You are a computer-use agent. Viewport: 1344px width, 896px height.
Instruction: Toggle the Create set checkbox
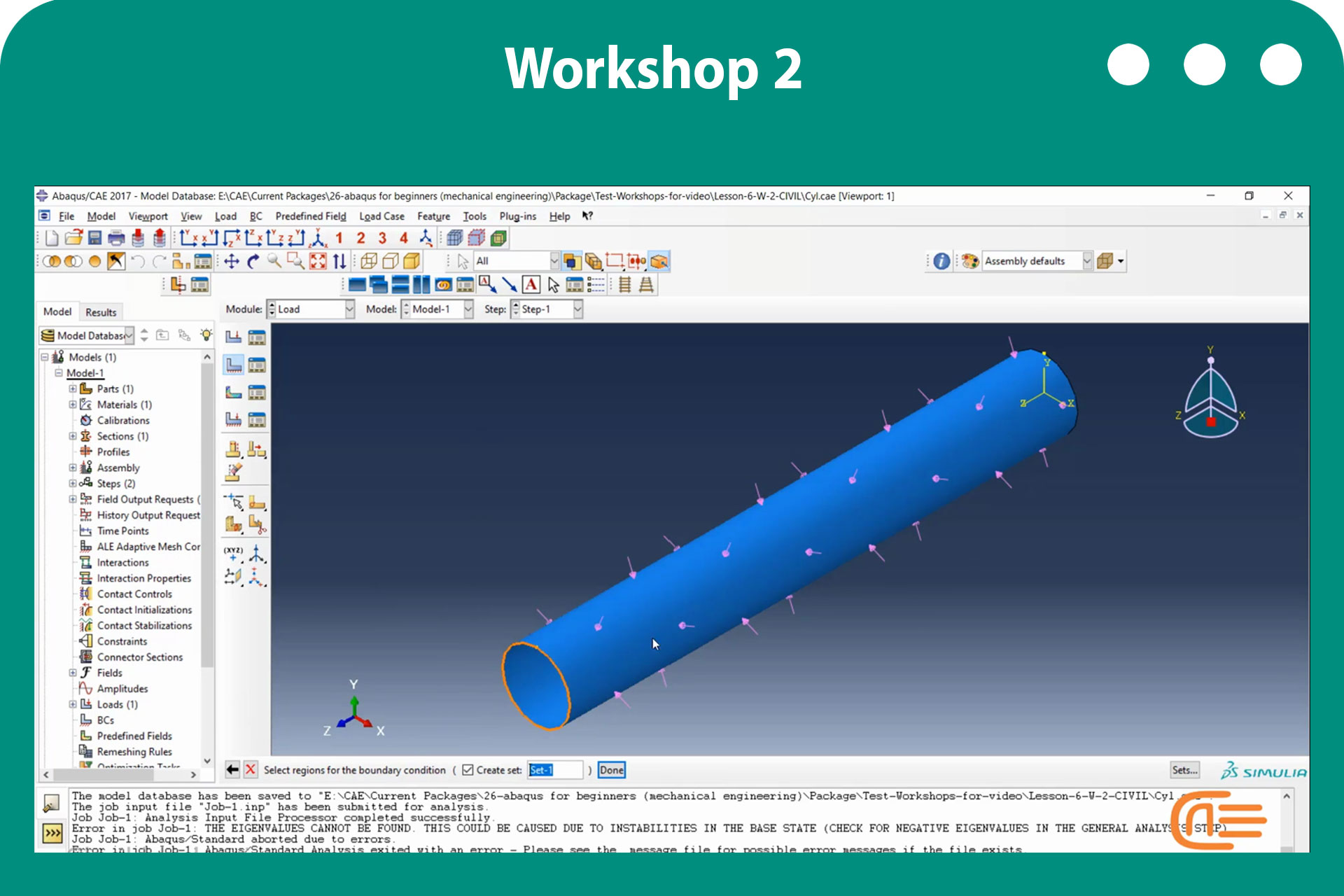(468, 770)
